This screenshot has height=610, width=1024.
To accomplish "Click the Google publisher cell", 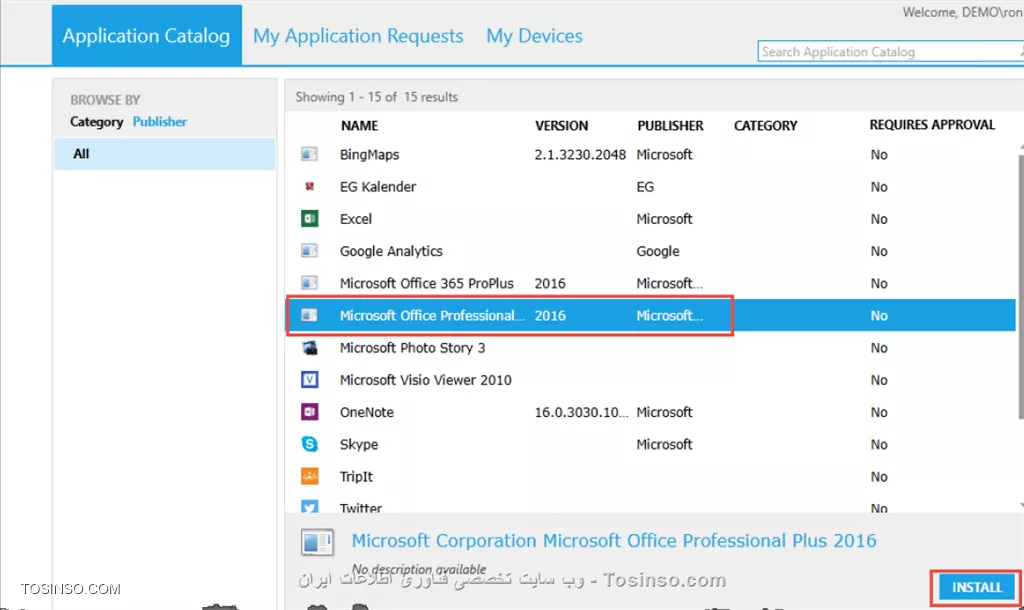I will (658, 251).
